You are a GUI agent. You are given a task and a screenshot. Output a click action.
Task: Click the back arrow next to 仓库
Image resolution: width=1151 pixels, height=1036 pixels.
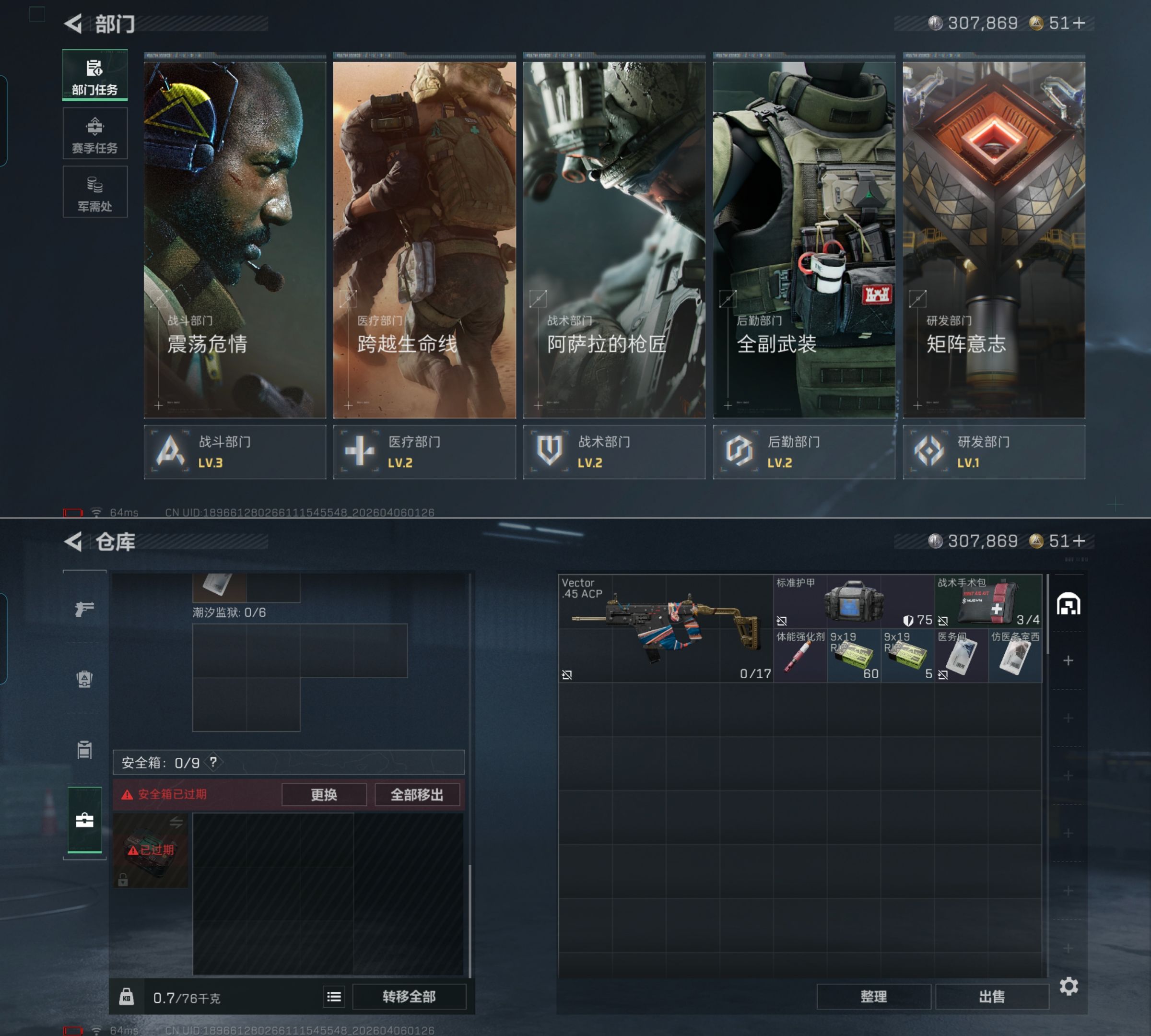[73, 542]
